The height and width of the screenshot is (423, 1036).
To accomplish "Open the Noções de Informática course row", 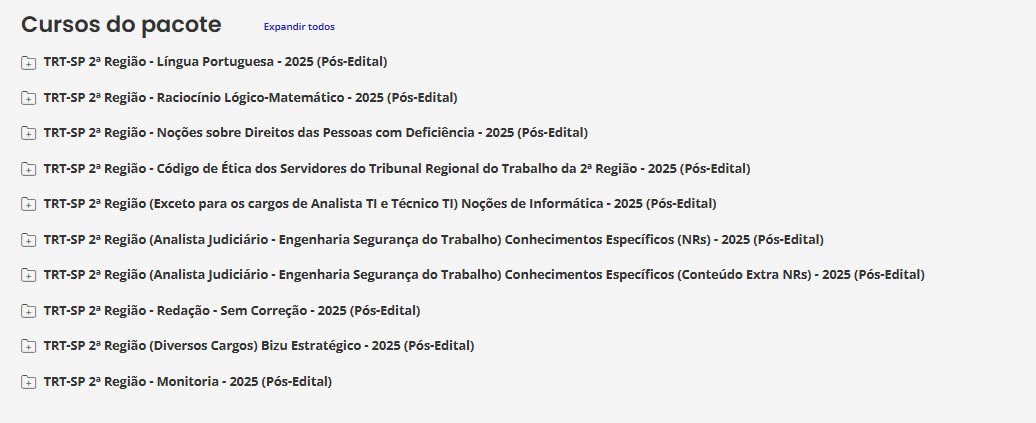I will tap(380, 204).
